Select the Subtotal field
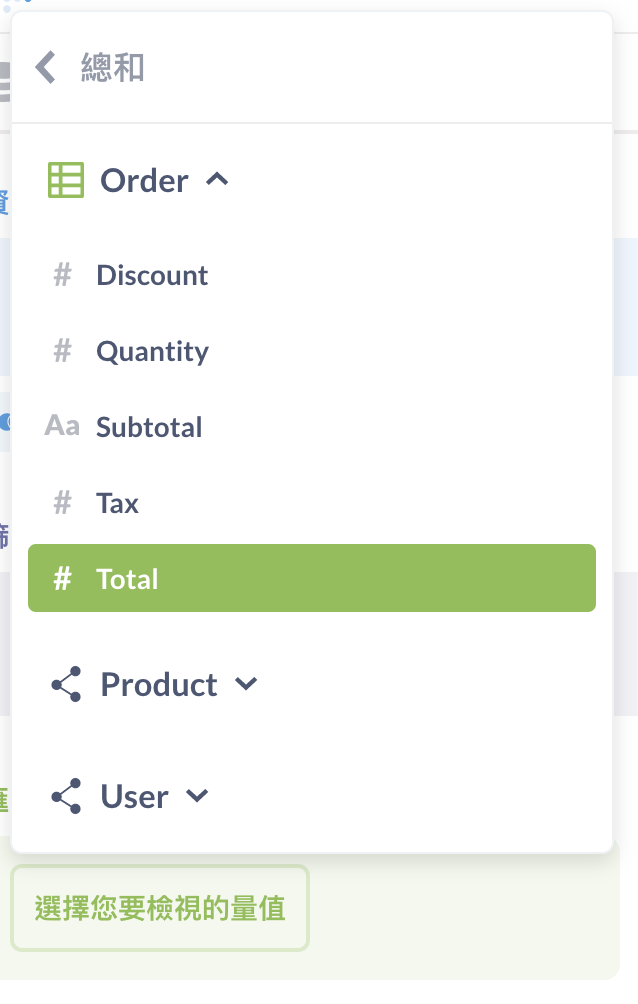Image resolution: width=638 pixels, height=1004 pixels. [149, 427]
